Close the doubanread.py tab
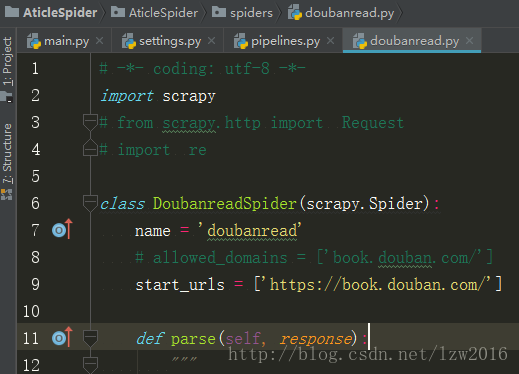Screen dimensions: 519x374 click(469, 41)
